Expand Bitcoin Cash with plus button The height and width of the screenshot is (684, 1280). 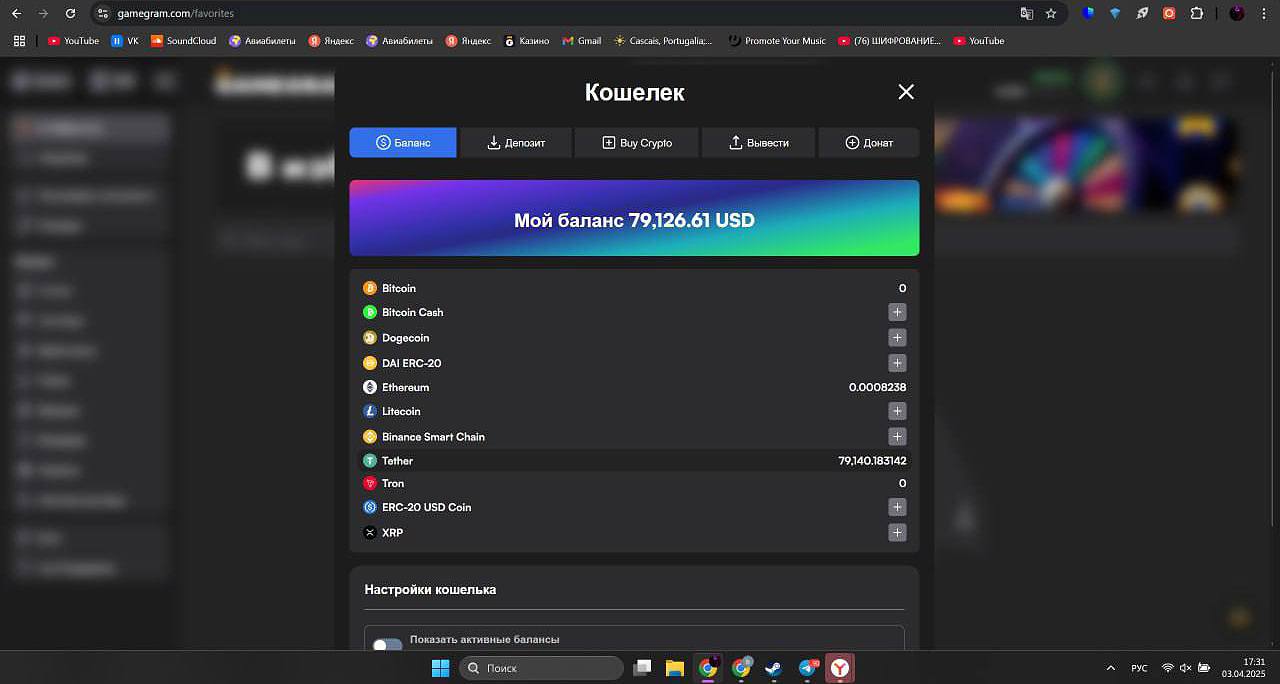tap(897, 312)
